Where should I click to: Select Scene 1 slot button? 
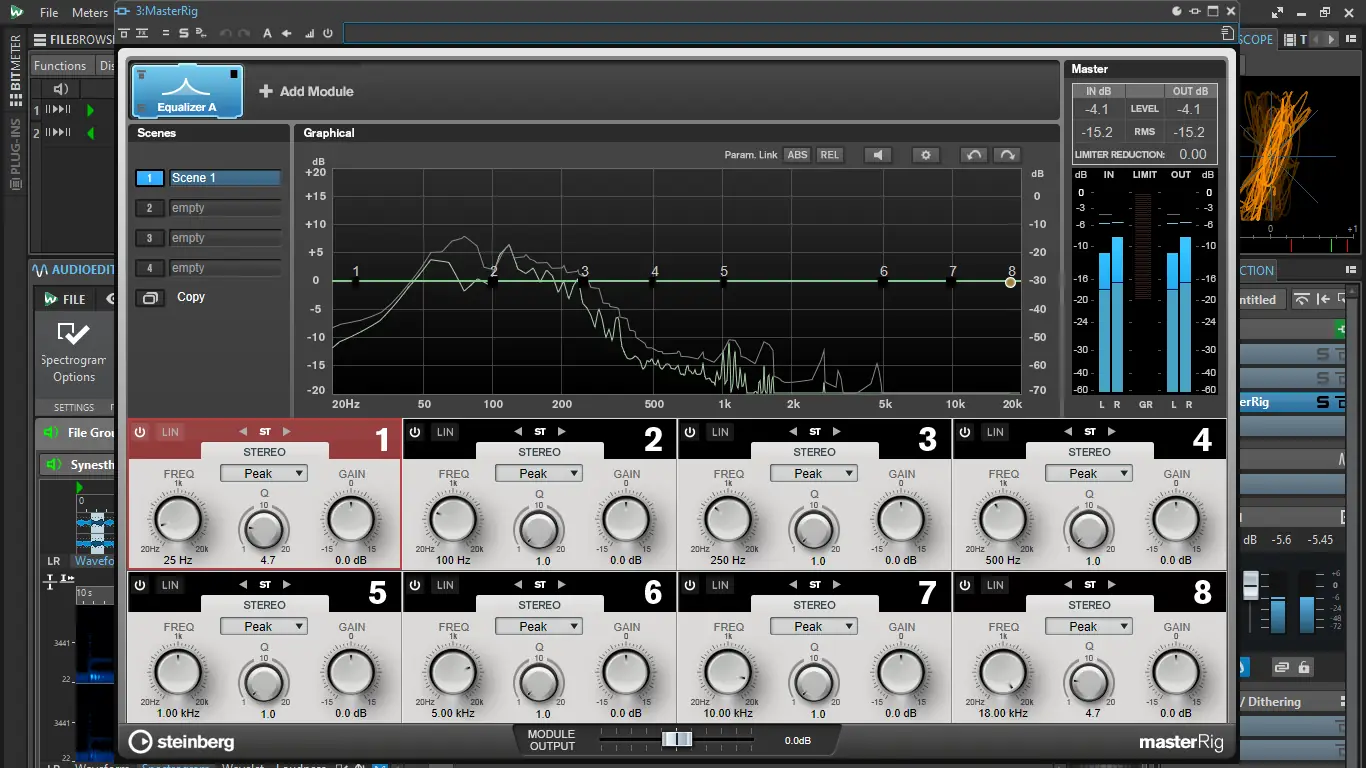(x=150, y=178)
